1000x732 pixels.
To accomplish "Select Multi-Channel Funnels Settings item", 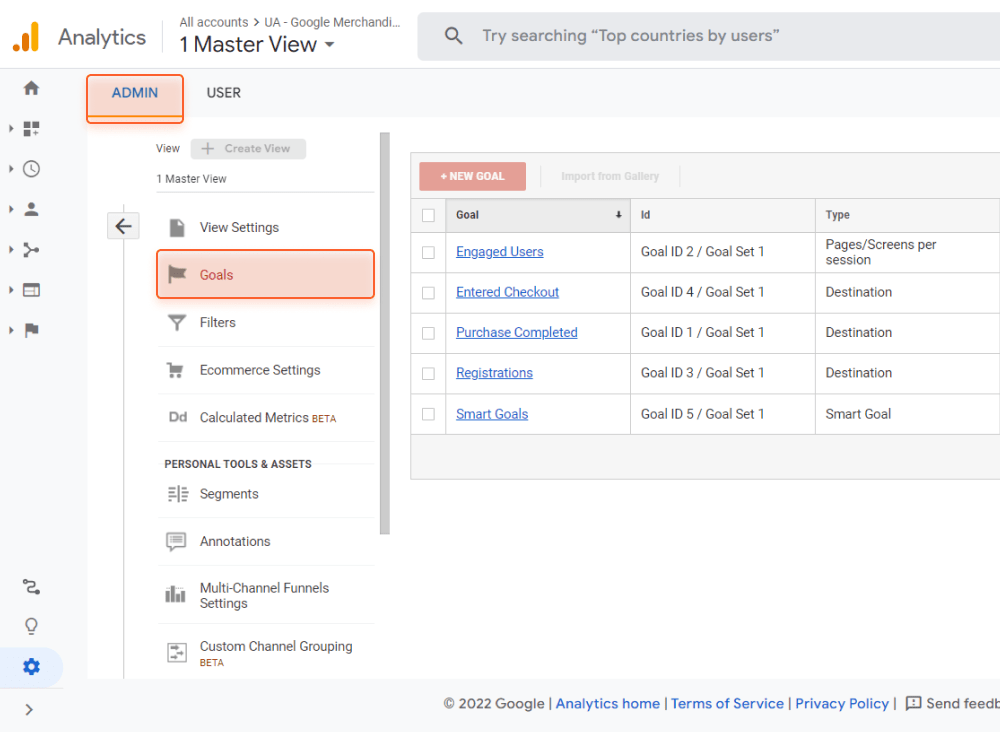I will pos(265,595).
